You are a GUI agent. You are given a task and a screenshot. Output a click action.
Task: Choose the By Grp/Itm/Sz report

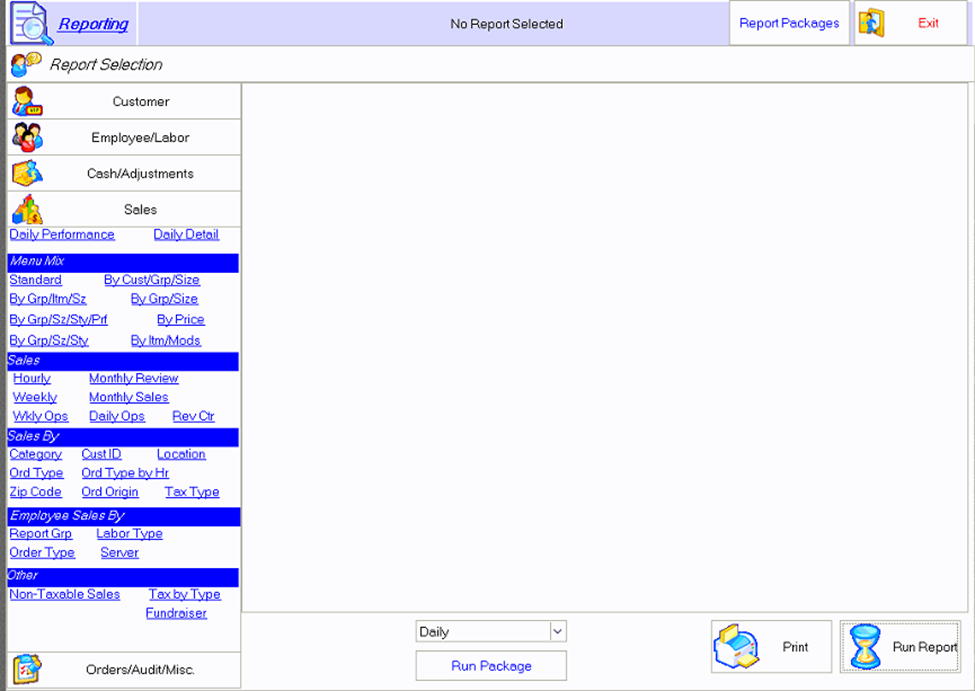pos(48,299)
